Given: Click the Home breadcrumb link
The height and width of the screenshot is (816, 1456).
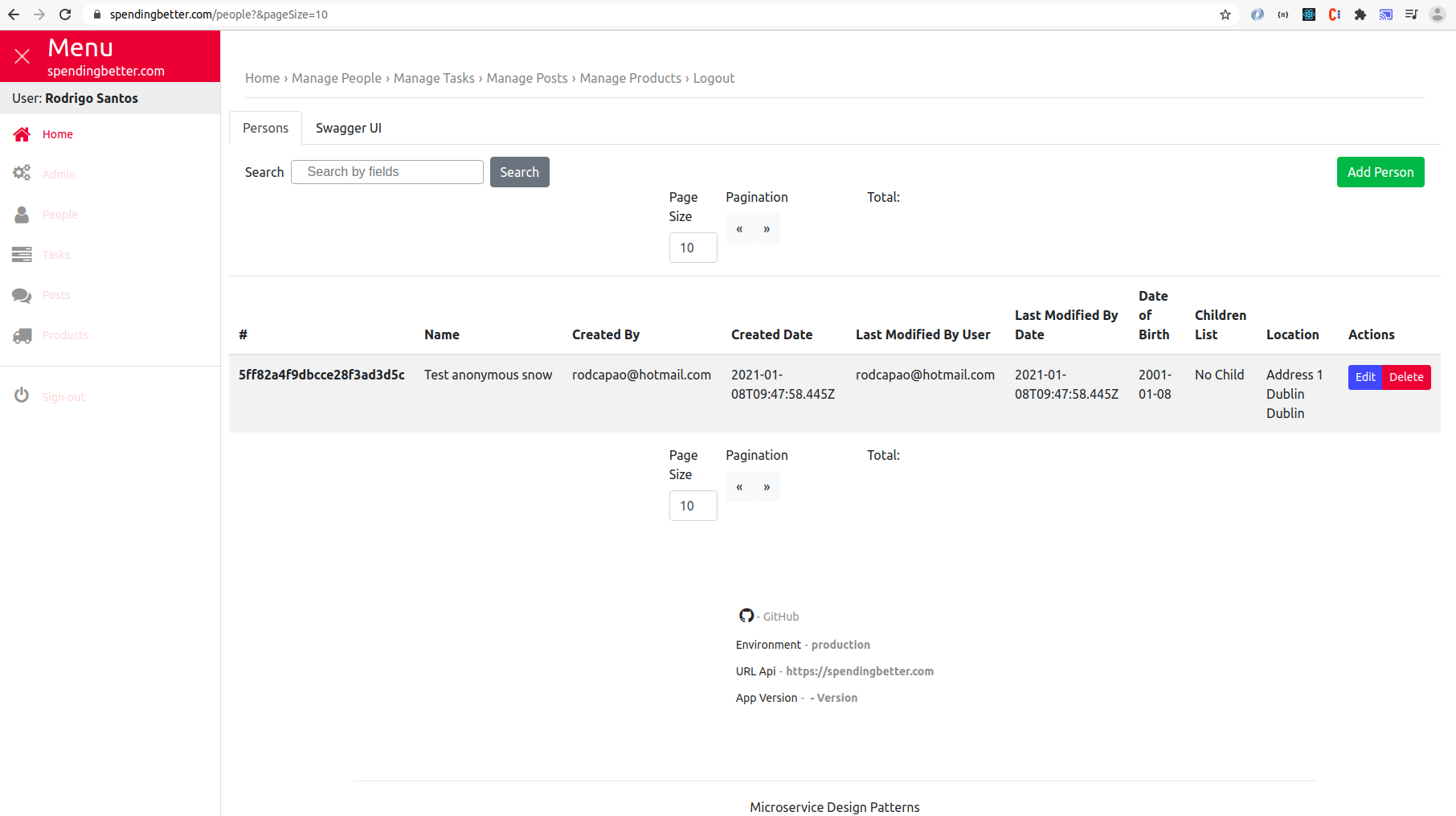Looking at the screenshot, I should click(262, 78).
